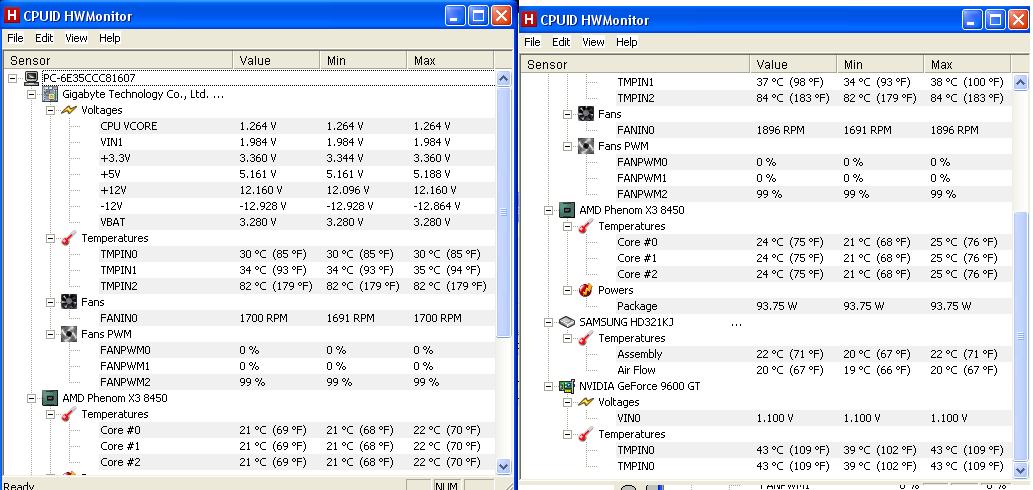The height and width of the screenshot is (490, 1033).
Task: Click the NVIDIA GeForce 9600 GT card icon
Action: pyautogui.click(x=567, y=386)
